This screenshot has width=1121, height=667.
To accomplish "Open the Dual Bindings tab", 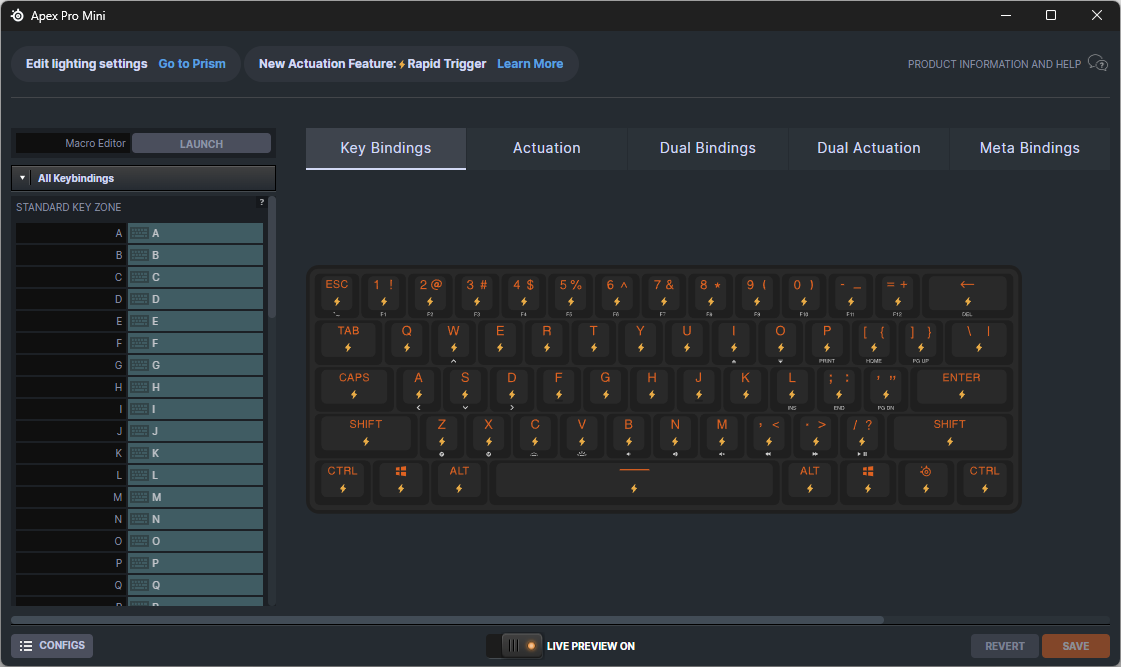I will pyautogui.click(x=708, y=148).
